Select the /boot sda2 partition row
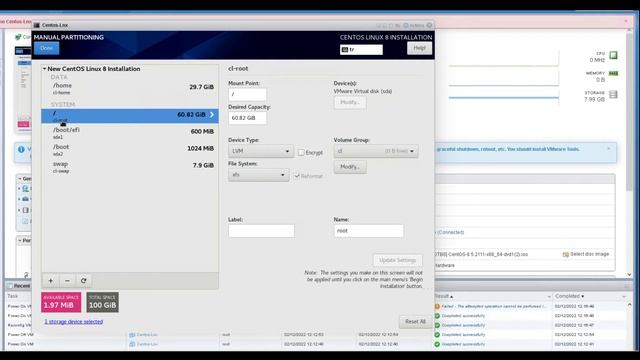640x360 pixels. coord(130,149)
